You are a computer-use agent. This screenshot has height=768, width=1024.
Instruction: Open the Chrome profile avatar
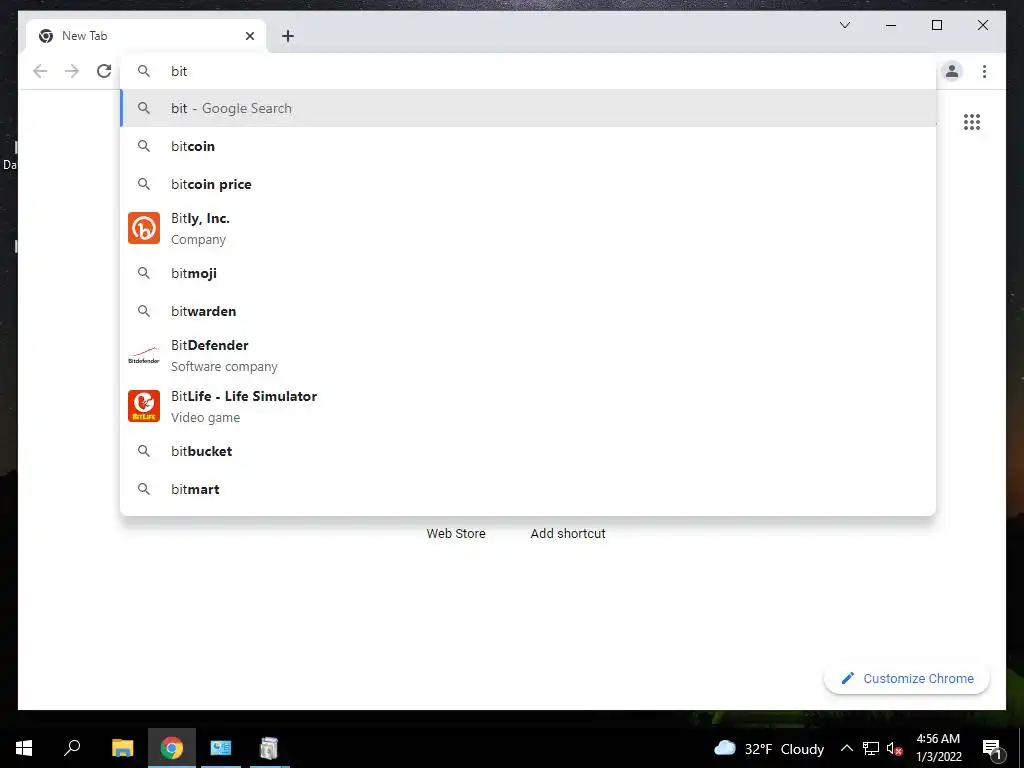952,71
